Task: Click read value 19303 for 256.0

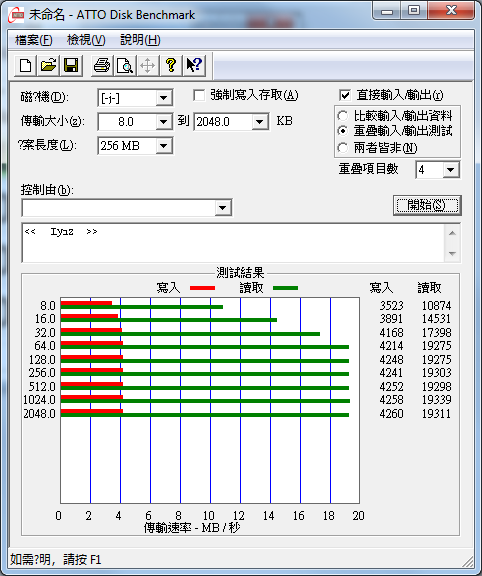Action: pyautogui.click(x=436, y=373)
